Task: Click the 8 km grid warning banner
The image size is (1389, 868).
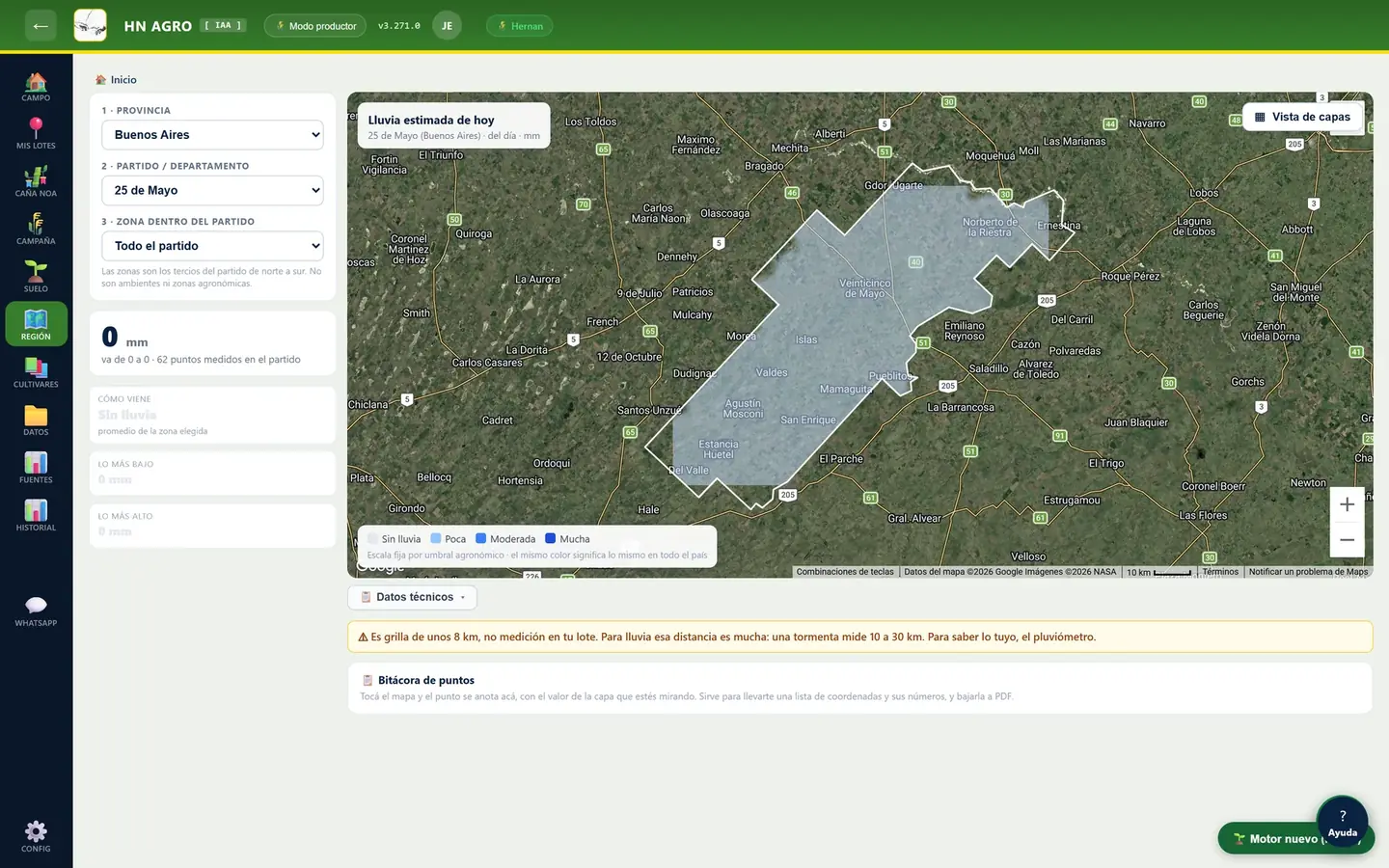Action: pyautogui.click(x=860, y=637)
